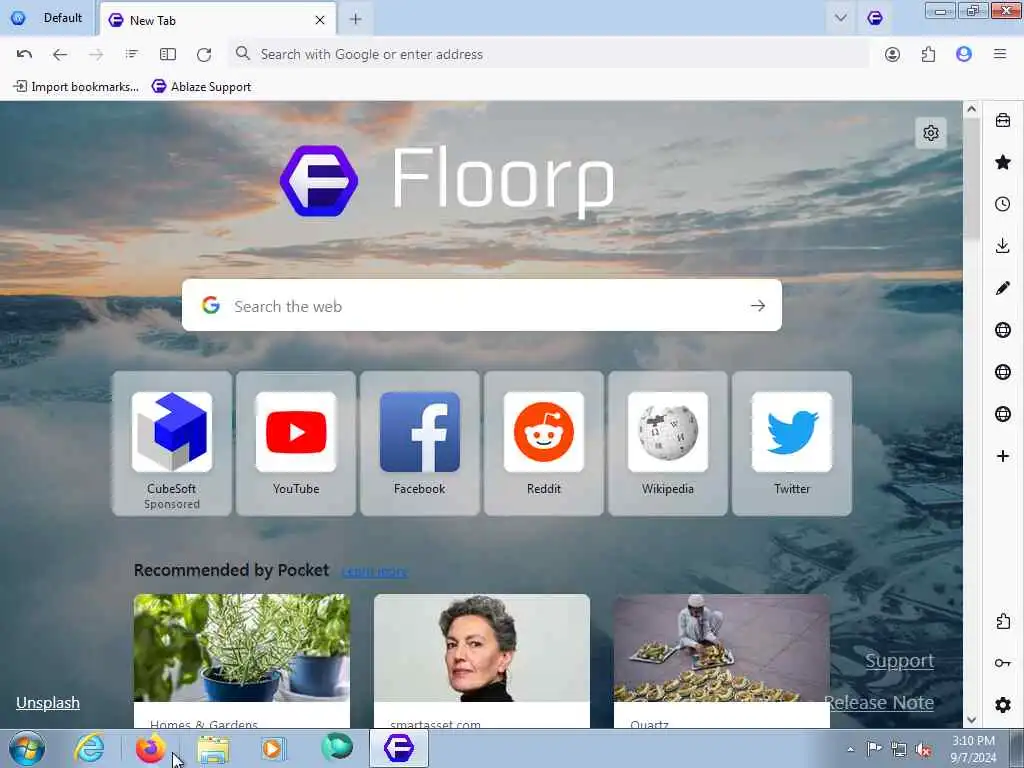Screen dimensions: 1024x768
Task: Follow the Unsplash image credit link
Action: tap(48, 703)
